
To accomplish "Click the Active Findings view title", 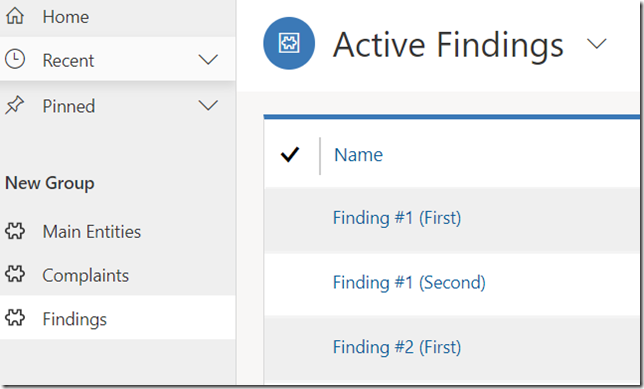I will (448, 44).
